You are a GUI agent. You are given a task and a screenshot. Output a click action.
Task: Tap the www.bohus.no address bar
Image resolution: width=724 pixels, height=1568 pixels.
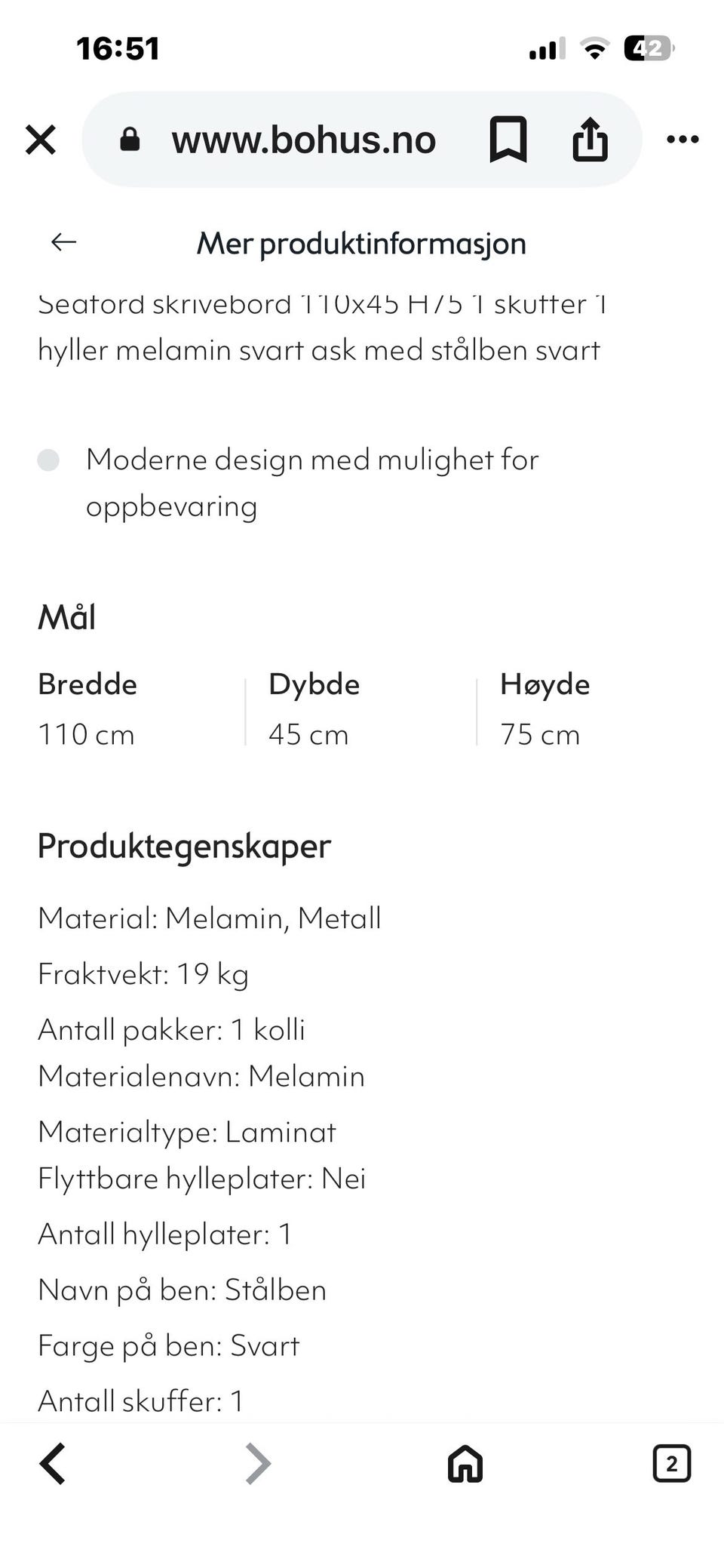tap(304, 139)
